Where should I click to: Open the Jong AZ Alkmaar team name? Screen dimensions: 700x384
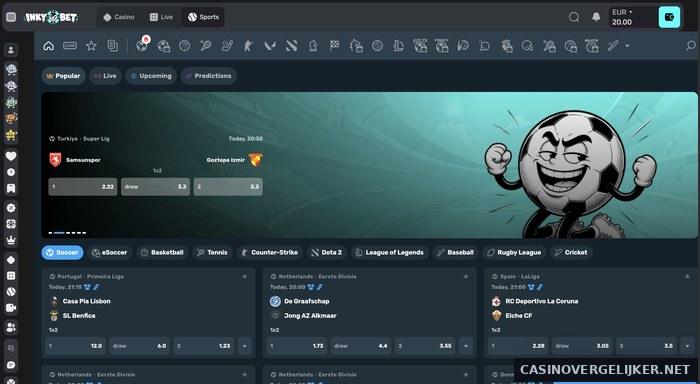coord(310,316)
